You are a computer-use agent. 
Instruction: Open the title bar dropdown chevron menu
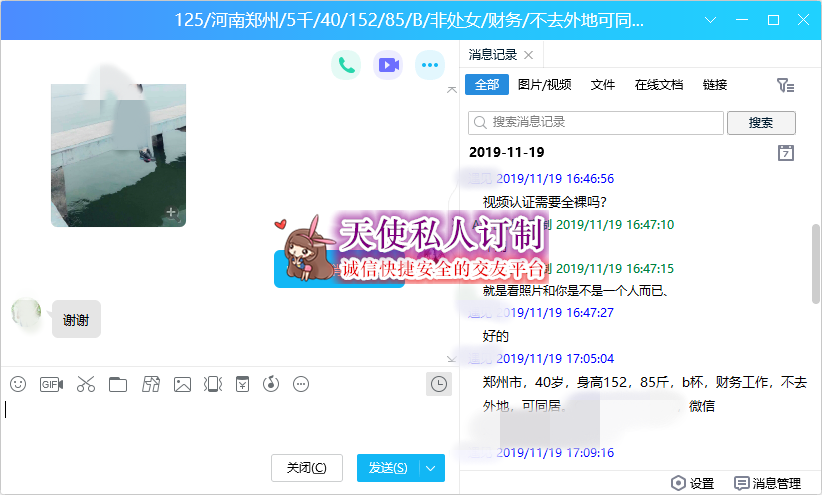pyautogui.click(x=712, y=20)
